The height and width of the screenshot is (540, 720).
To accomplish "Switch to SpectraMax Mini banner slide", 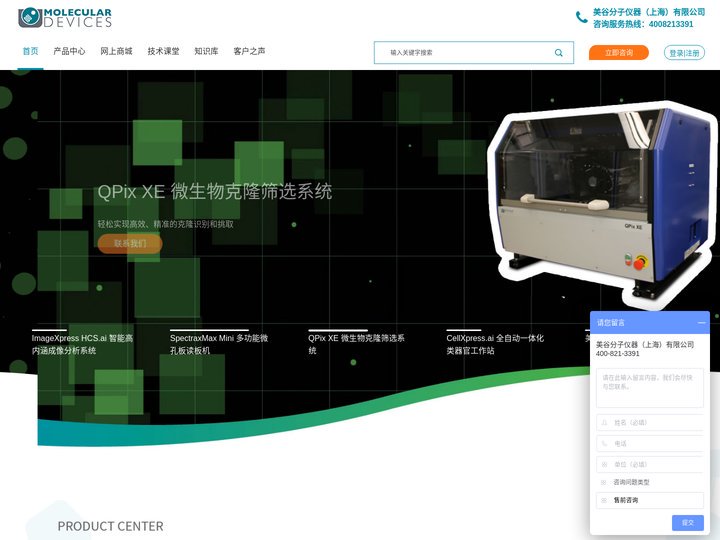I will pyautogui.click(x=219, y=344).
